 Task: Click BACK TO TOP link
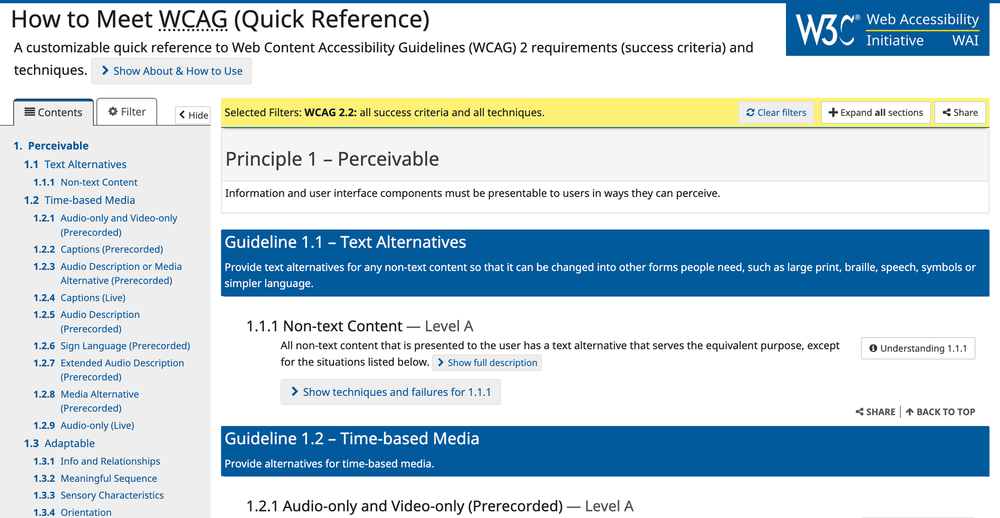[940, 412]
